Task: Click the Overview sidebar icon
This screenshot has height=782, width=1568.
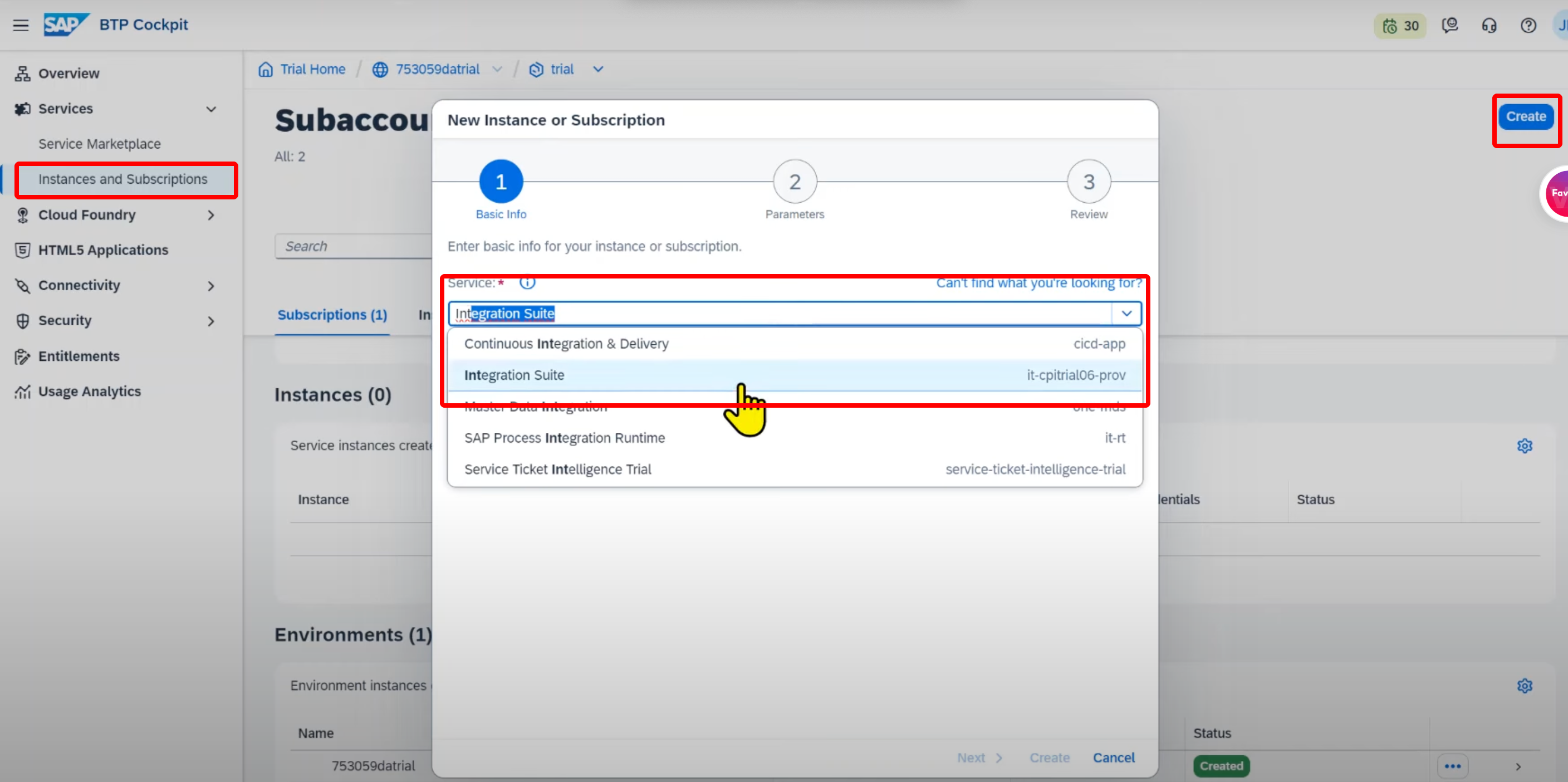Action: point(22,73)
